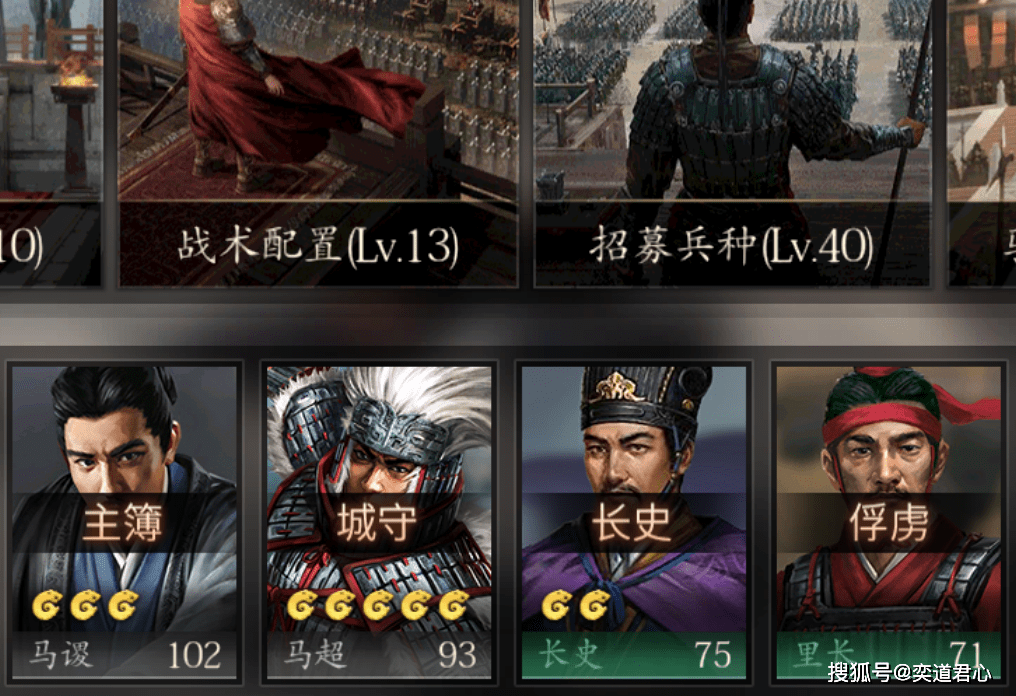Open the 战术配置 (Lv.13) card
Screen dimensions: 1016x696
[318, 143]
